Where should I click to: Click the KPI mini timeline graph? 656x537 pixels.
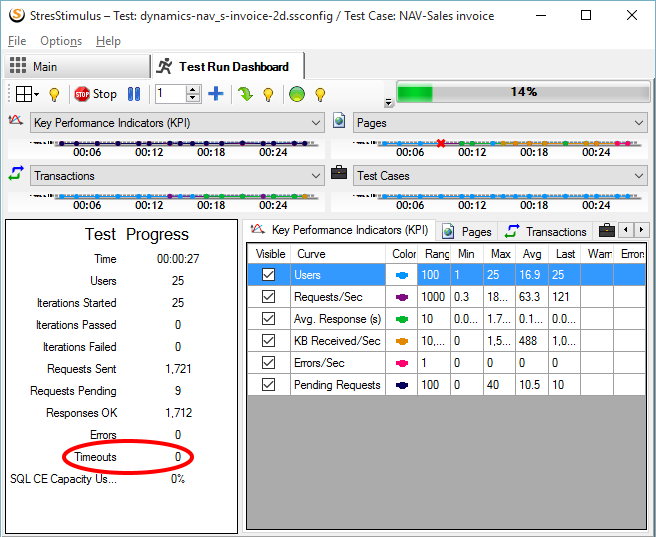pos(166,148)
